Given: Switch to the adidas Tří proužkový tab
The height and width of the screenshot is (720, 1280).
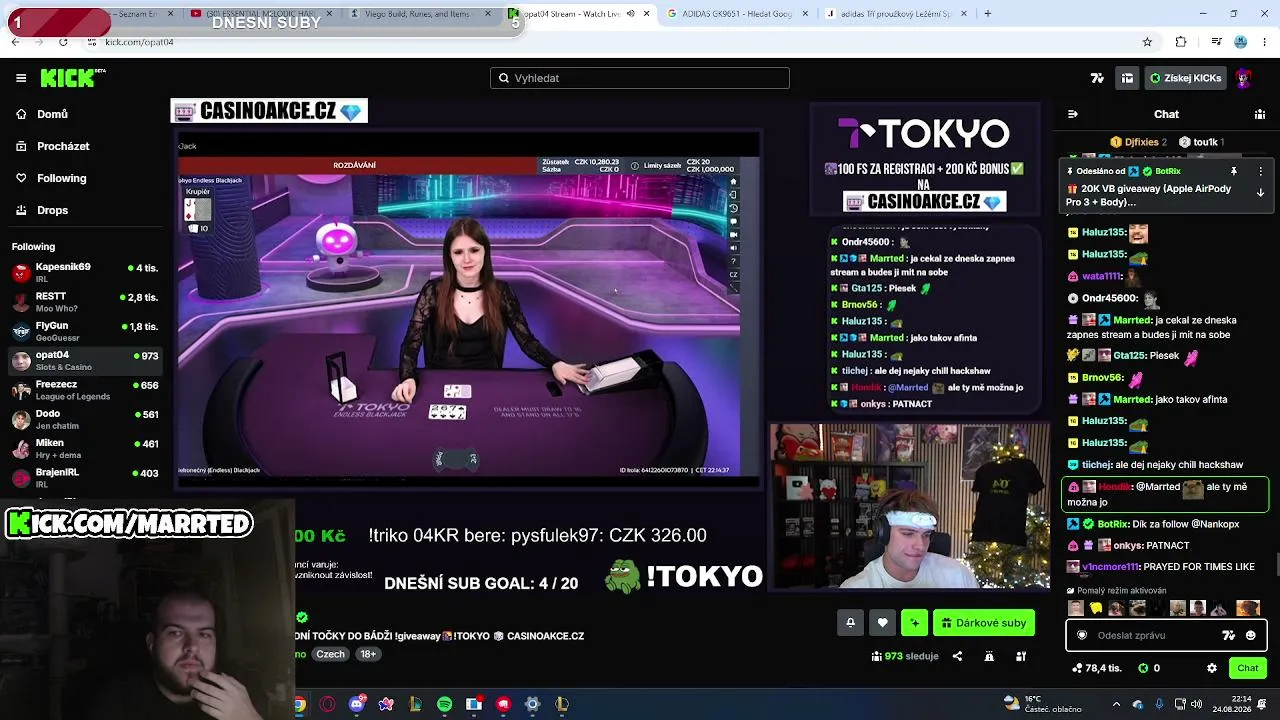Looking at the screenshot, I should coord(896,14).
